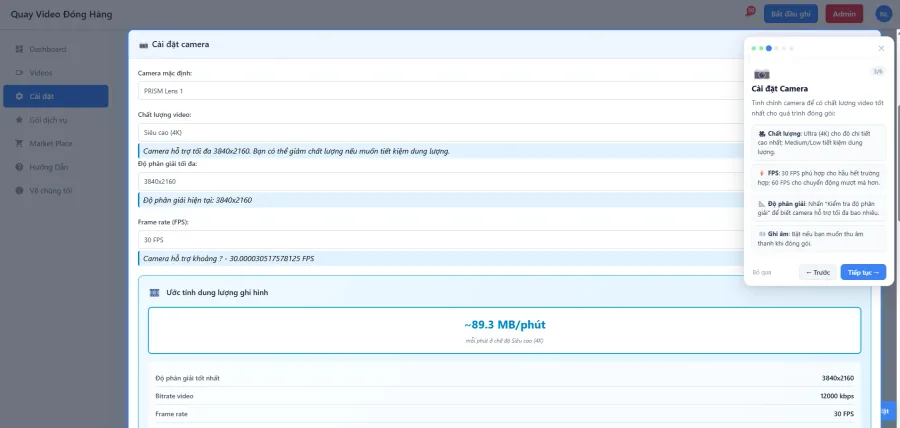Close the tour popup with X
This screenshot has height=428, width=900.
(x=881, y=48)
